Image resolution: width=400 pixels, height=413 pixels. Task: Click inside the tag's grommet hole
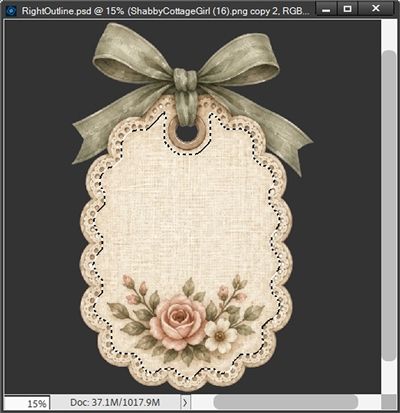tap(187, 133)
